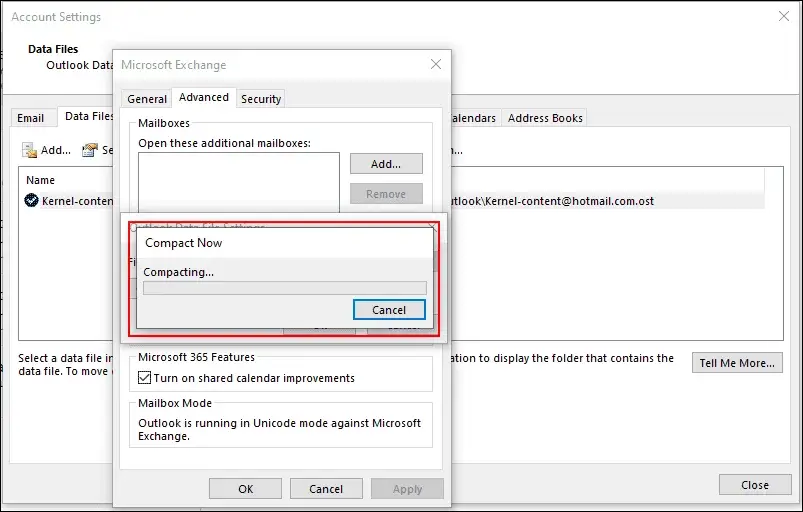Image resolution: width=803 pixels, height=512 pixels.
Task: Open the General tab in Microsoft Exchange
Action: coord(147,99)
